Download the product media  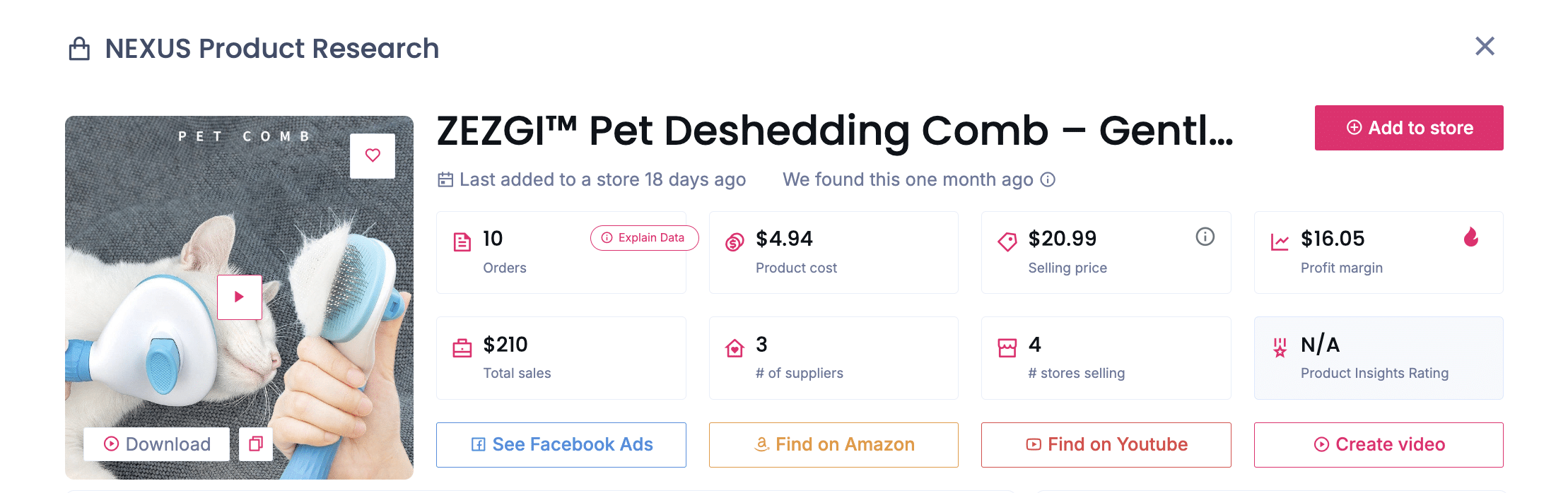pyautogui.click(x=157, y=444)
